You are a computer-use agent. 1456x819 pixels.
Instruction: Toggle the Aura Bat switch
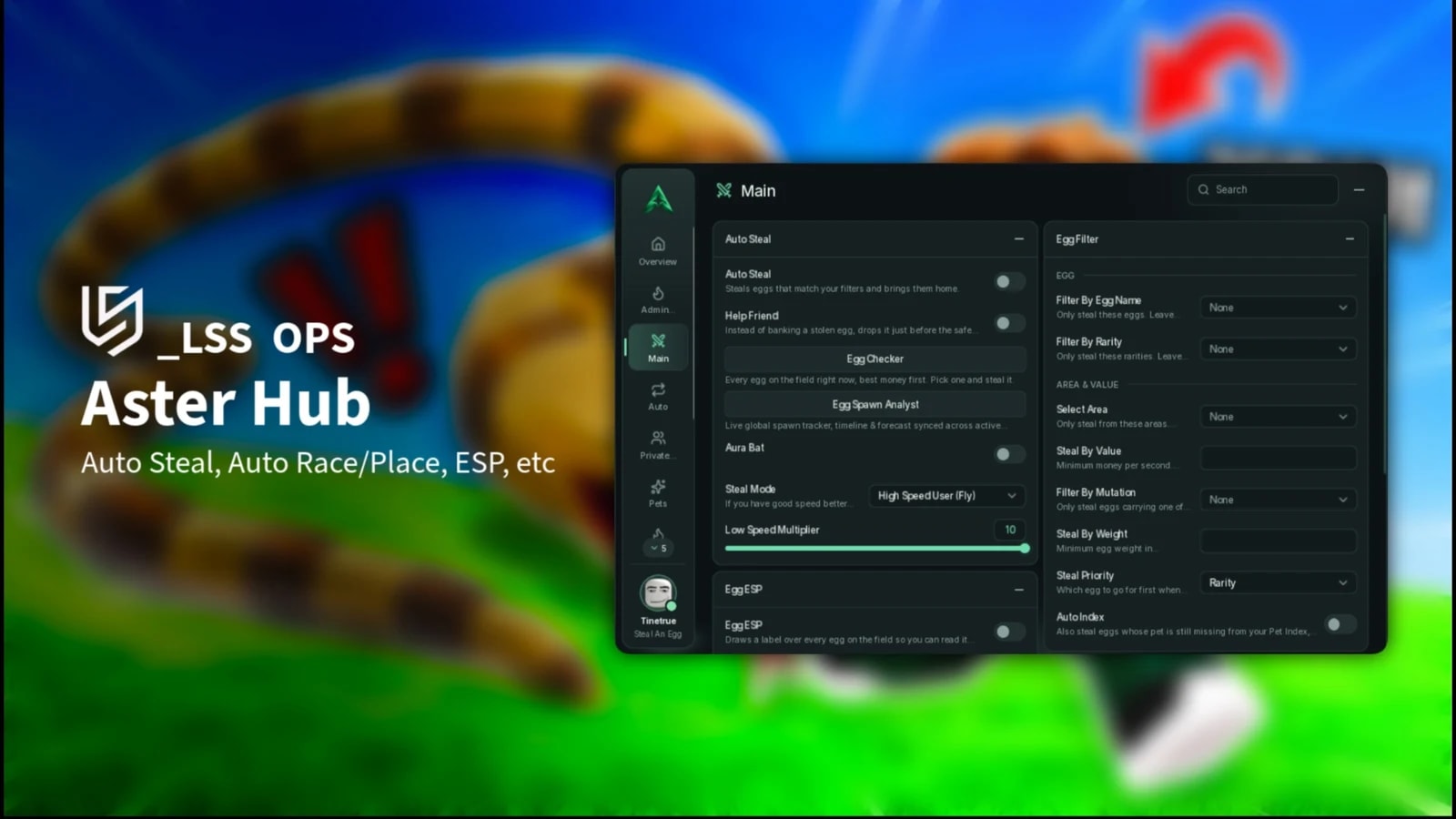(1008, 454)
